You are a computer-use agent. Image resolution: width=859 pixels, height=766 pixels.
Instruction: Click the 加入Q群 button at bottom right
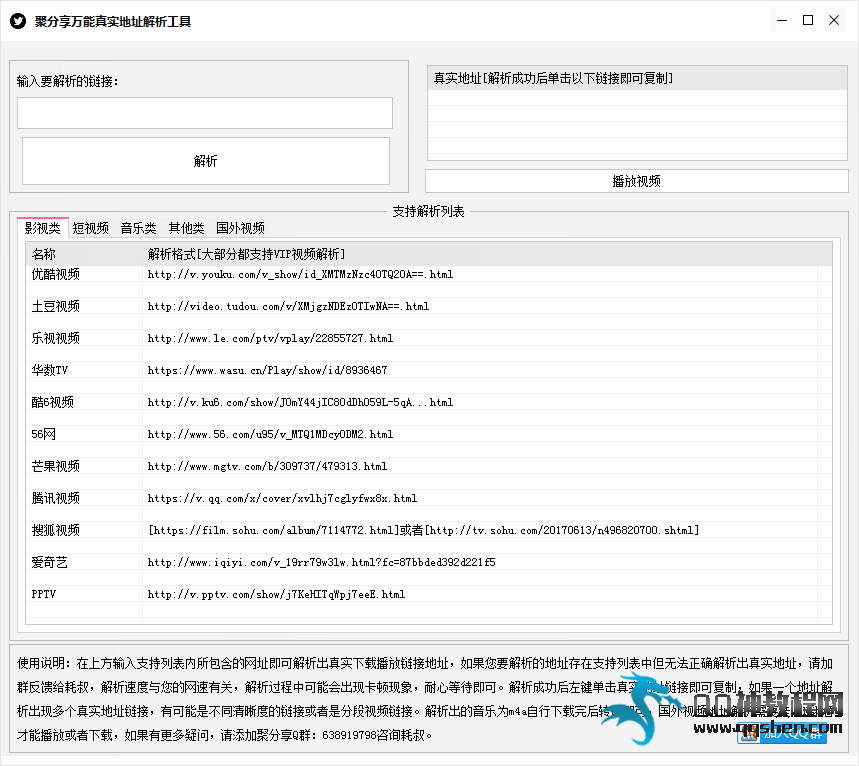[782, 733]
